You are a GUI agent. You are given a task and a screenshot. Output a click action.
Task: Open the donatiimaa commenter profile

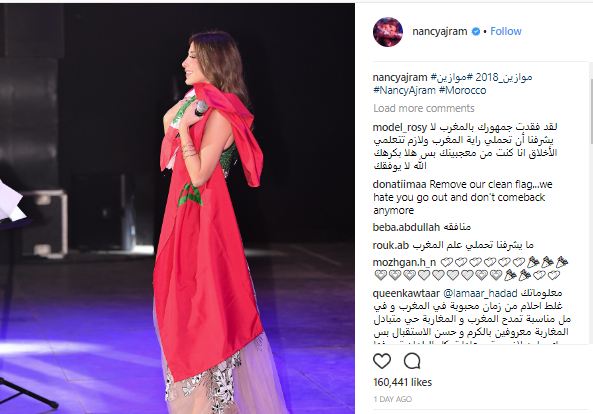399,185
